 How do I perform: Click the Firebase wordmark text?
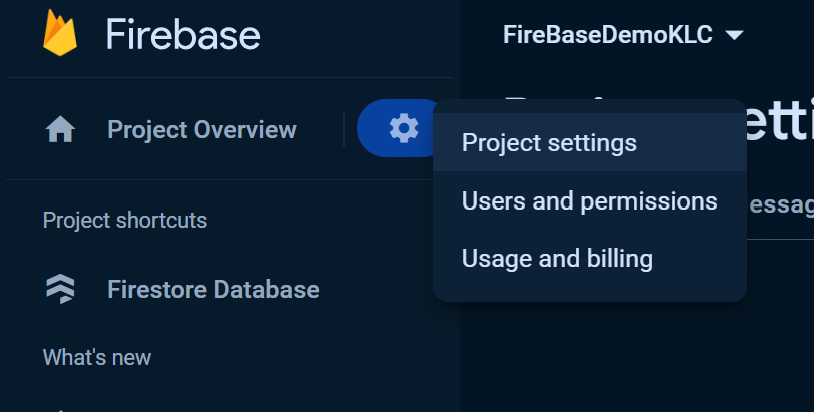tap(183, 35)
